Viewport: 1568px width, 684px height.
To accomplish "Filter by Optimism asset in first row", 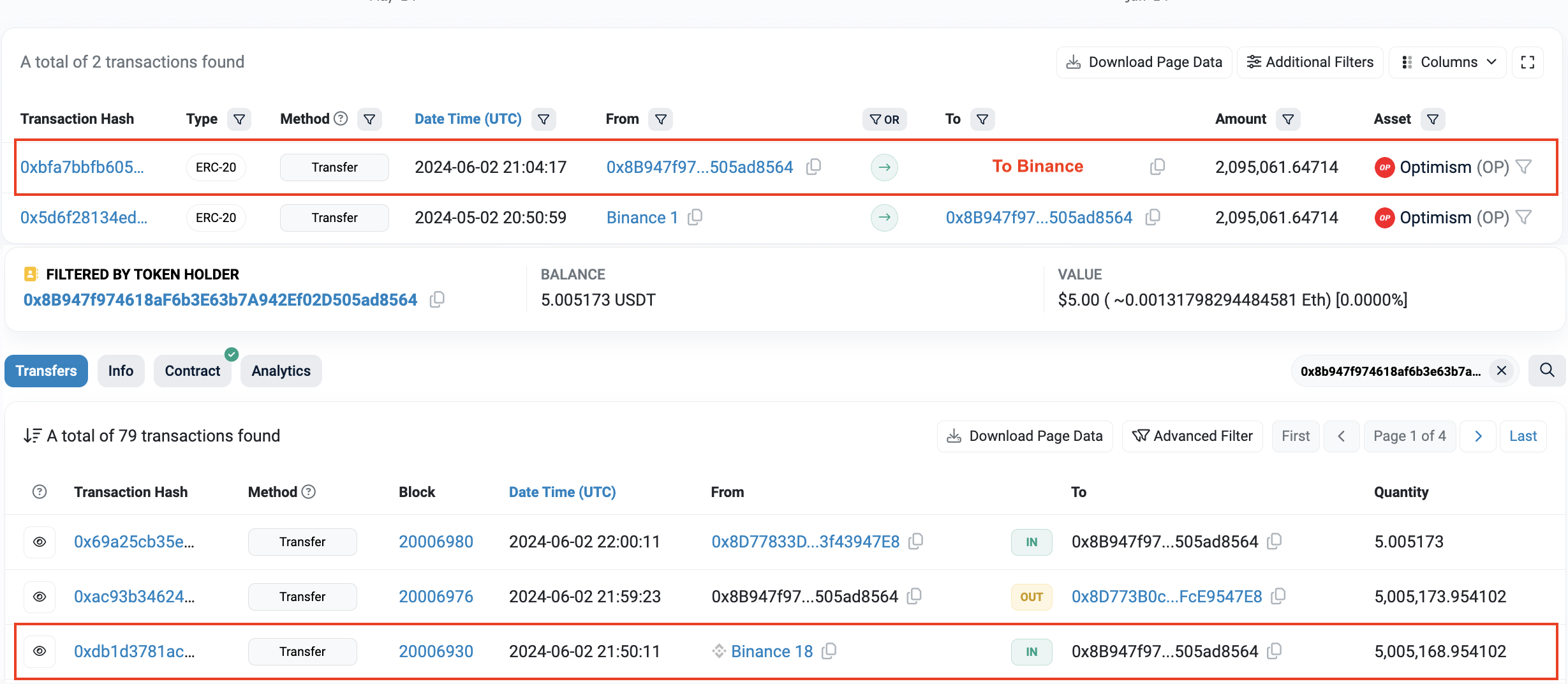I will click(1523, 167).
